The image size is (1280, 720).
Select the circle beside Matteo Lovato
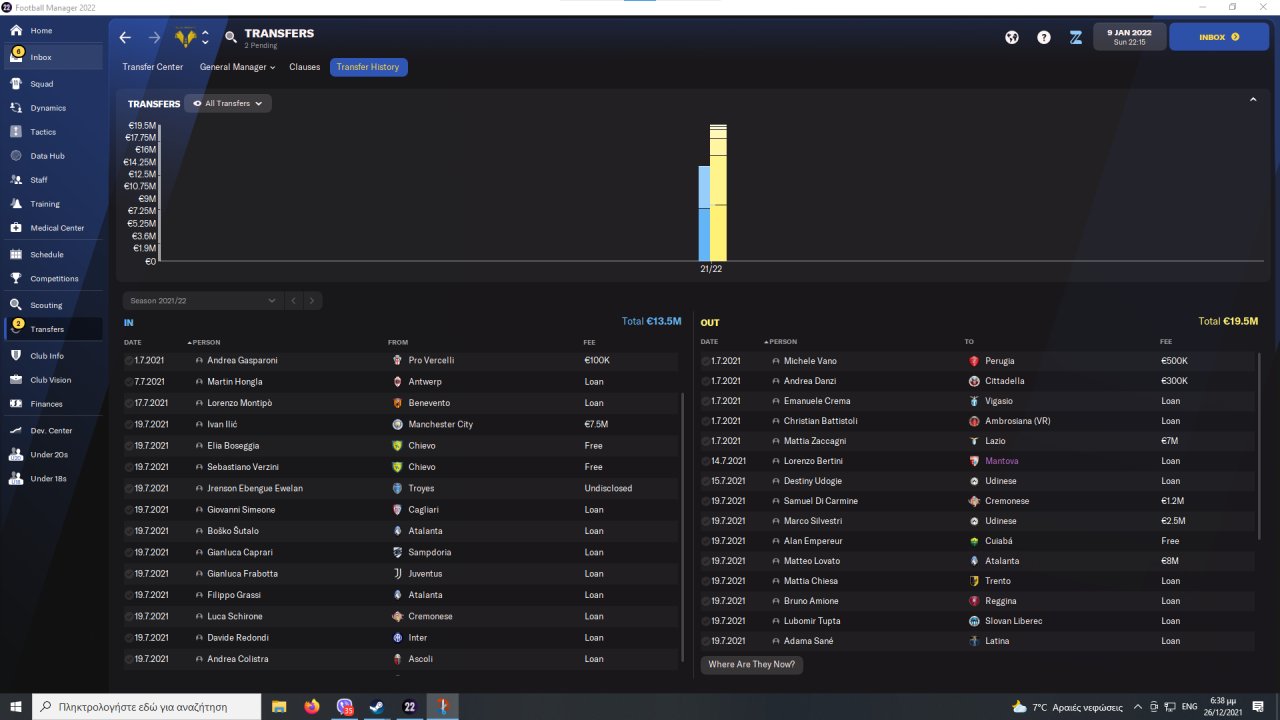(706, 561)
